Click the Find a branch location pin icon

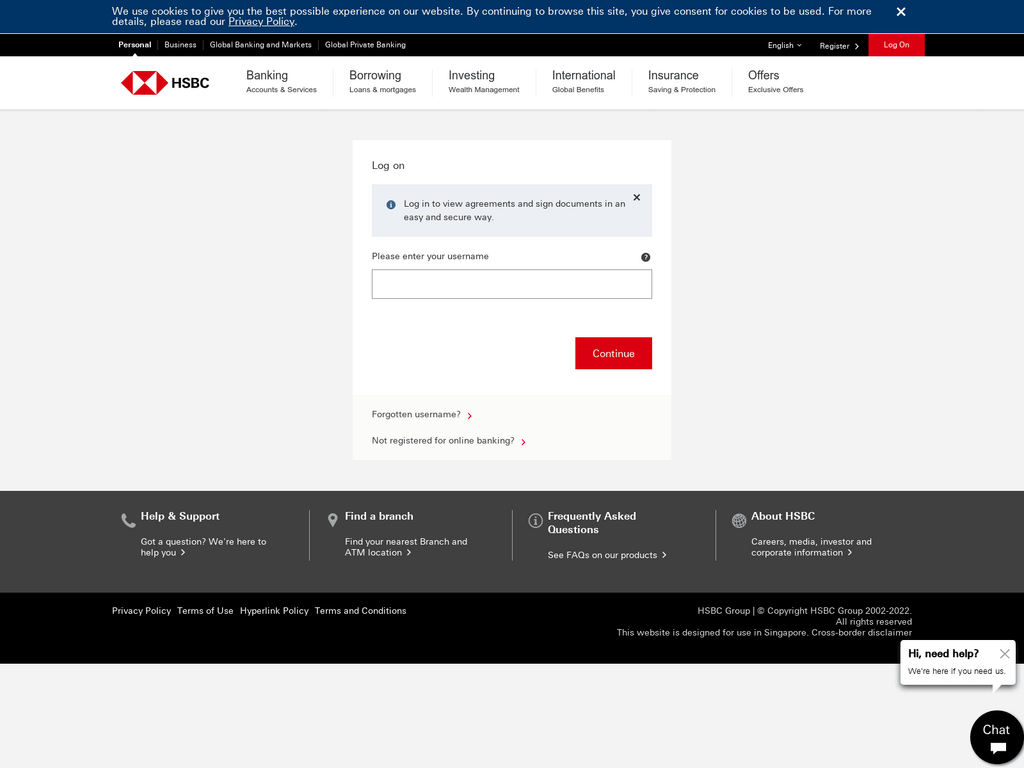point(333,520)
